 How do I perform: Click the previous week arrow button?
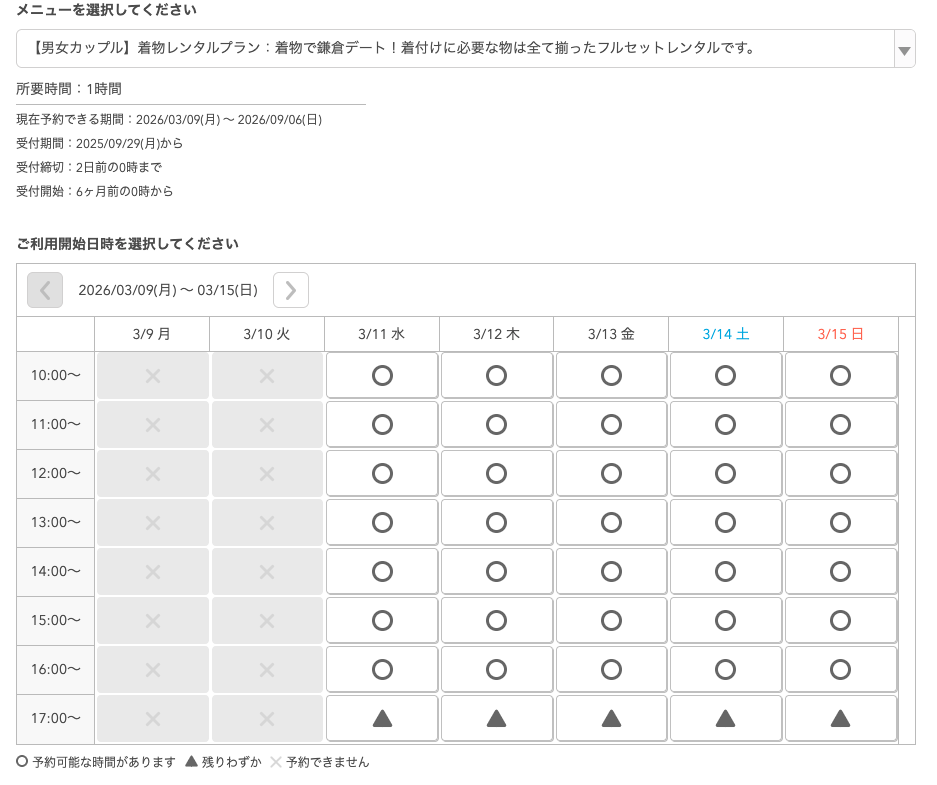44,289
